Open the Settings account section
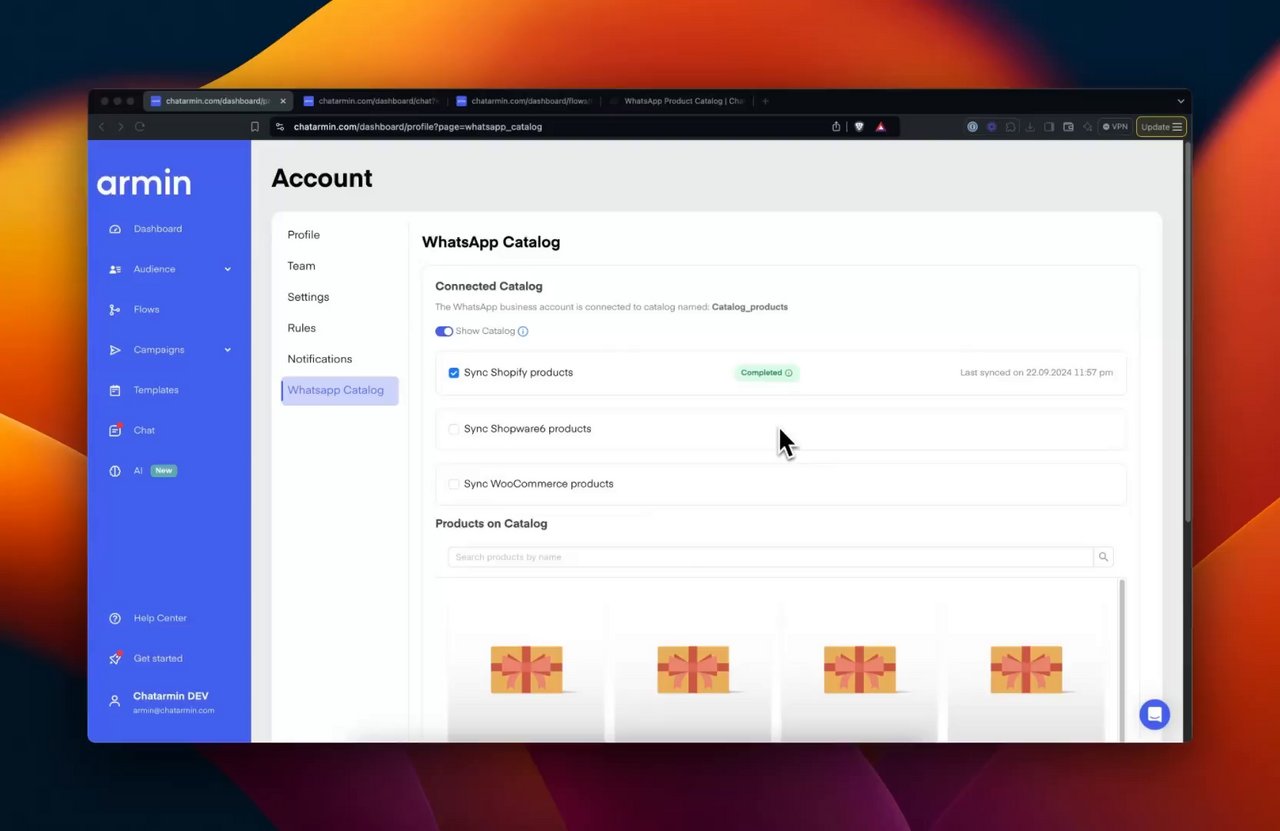This screenshot has height=831, width=1280. (x=308, y=297)
